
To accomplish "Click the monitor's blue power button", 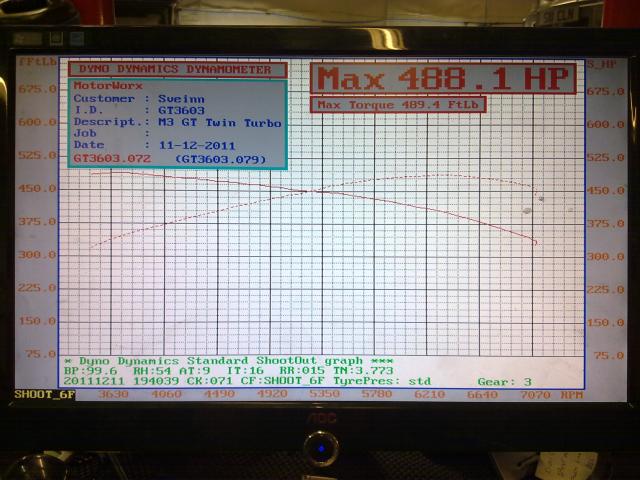I will [321, 447].
